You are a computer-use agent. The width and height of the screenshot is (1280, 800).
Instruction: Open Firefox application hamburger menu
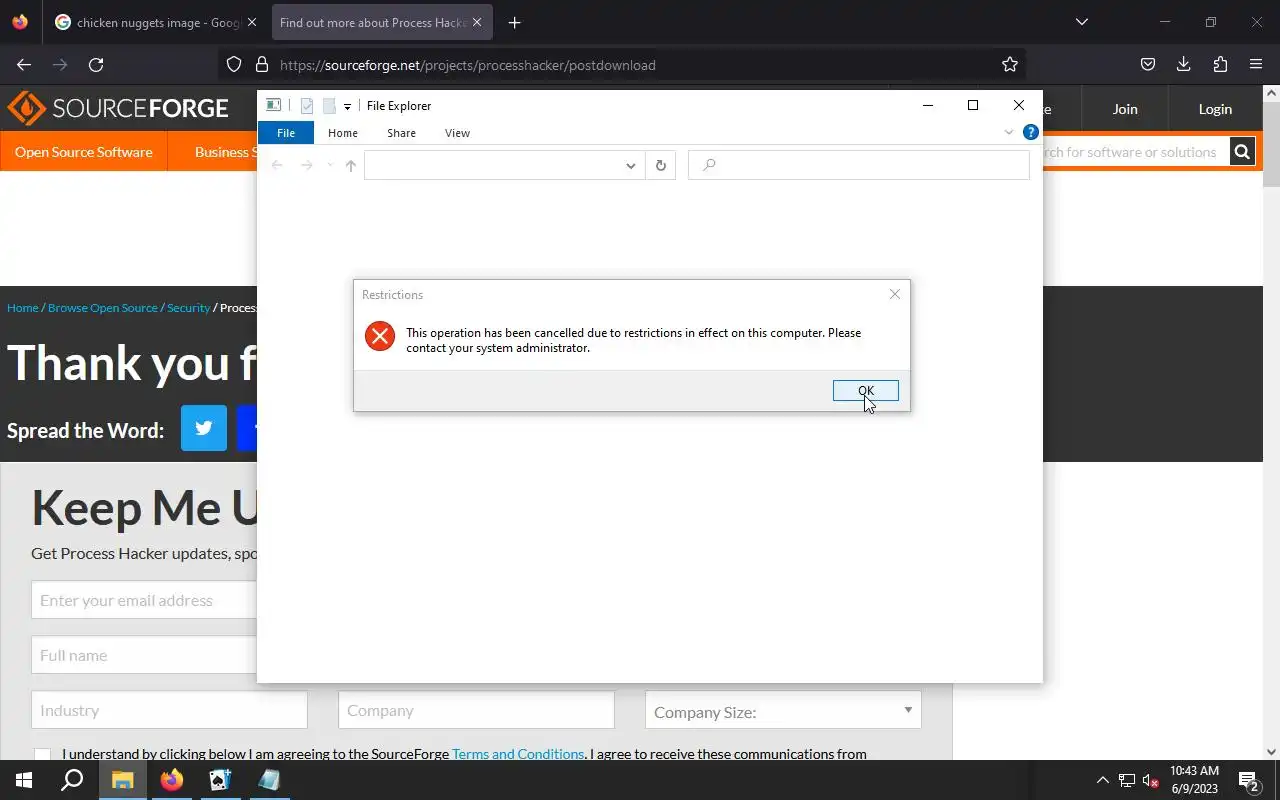pos(1256,65)
